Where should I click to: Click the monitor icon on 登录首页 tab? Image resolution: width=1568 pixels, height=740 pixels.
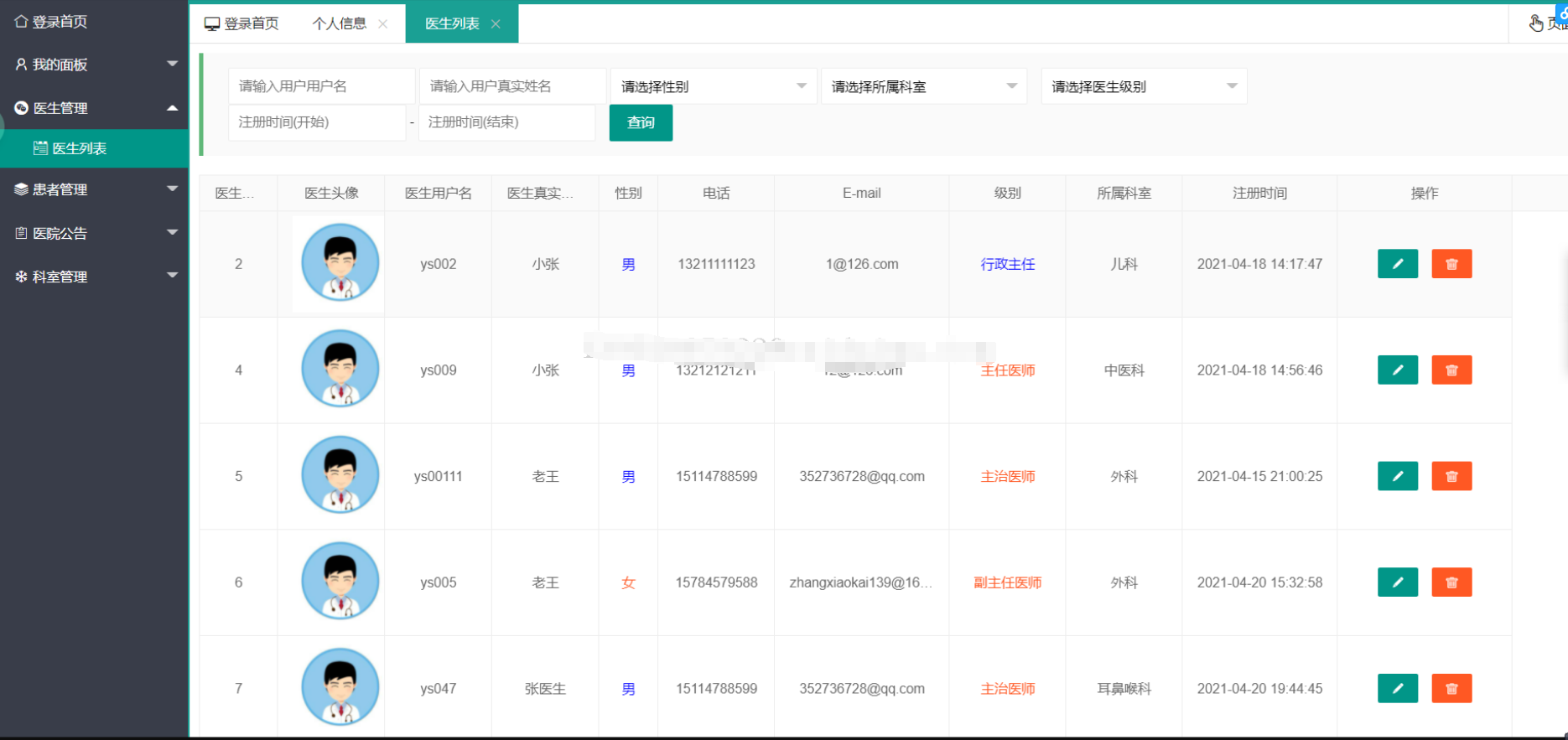[x=212, y=23]
